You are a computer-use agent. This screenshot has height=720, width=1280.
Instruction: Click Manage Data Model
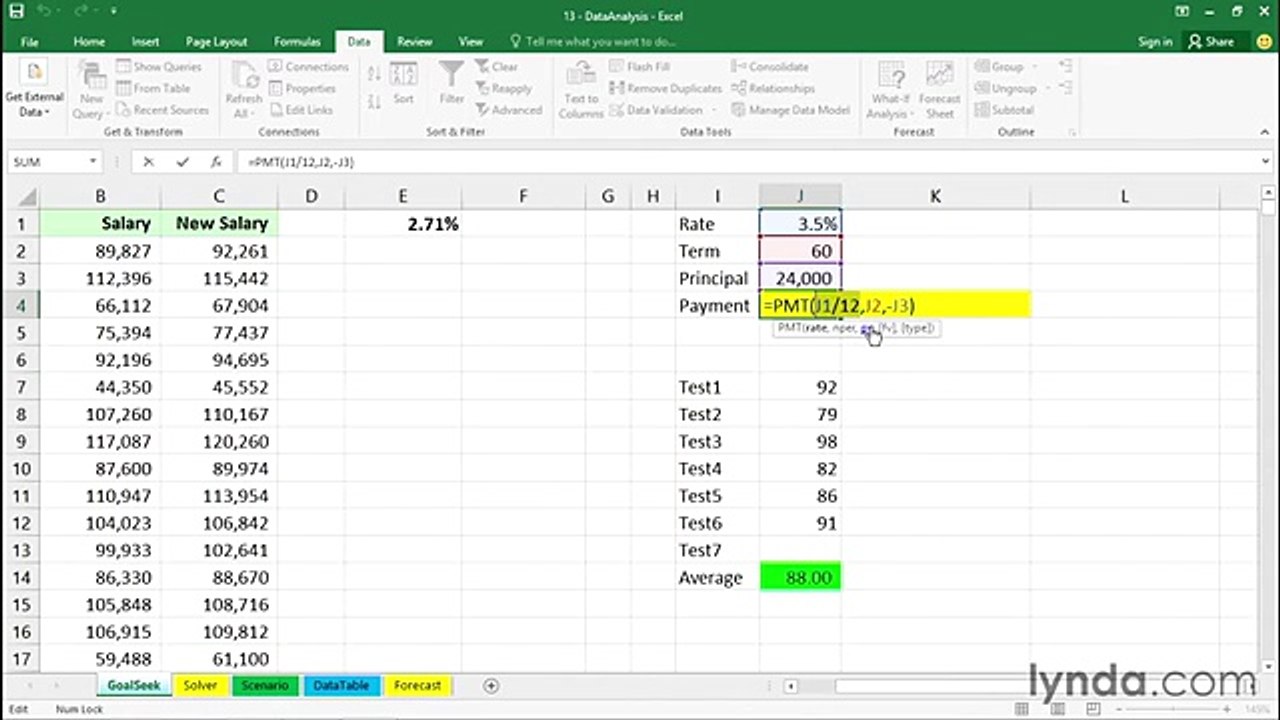(790, 110)
